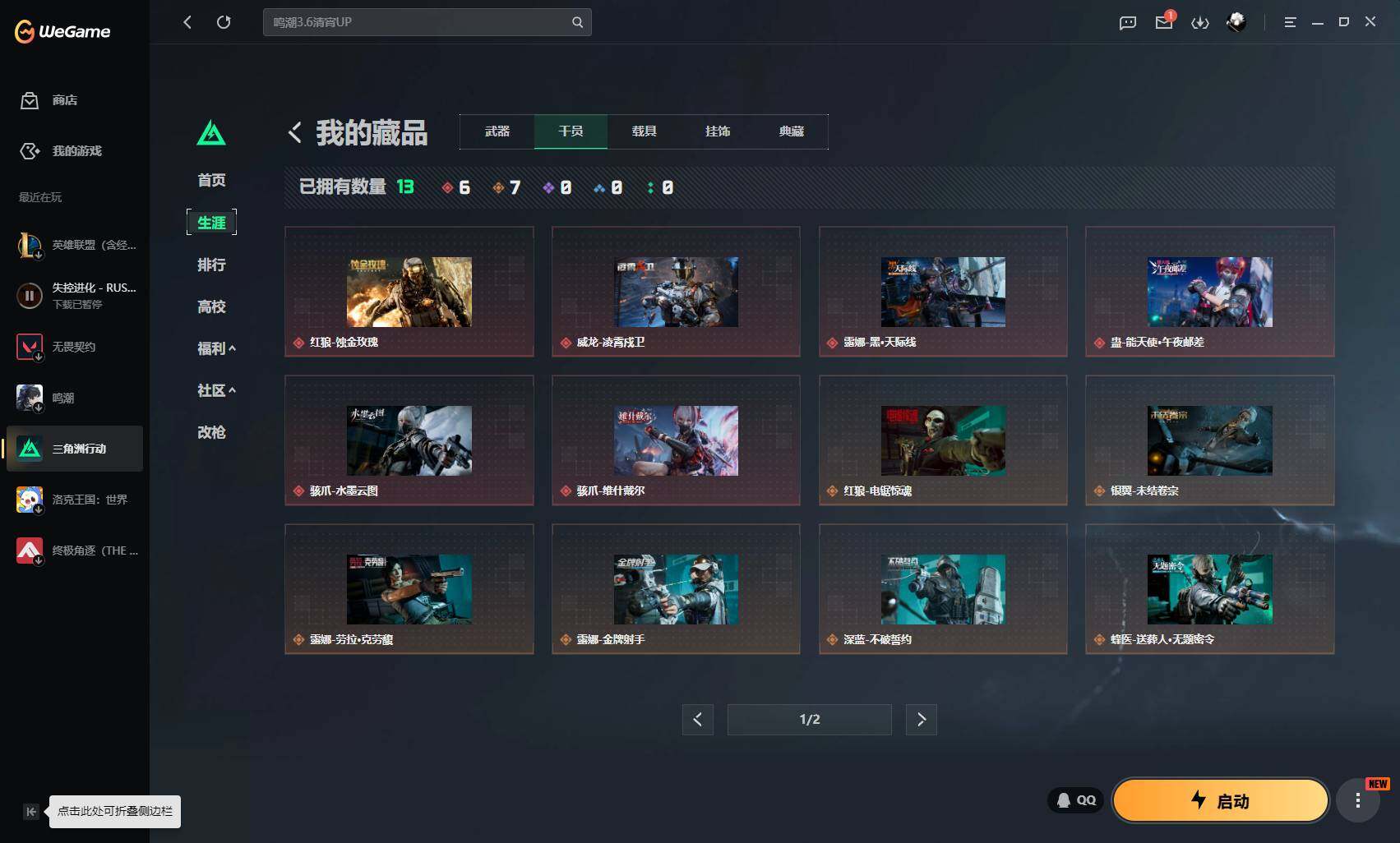This screenshot has width=1400, height=843.
Task: Open the user avatar profile
Action: [x=1236, y=22]
